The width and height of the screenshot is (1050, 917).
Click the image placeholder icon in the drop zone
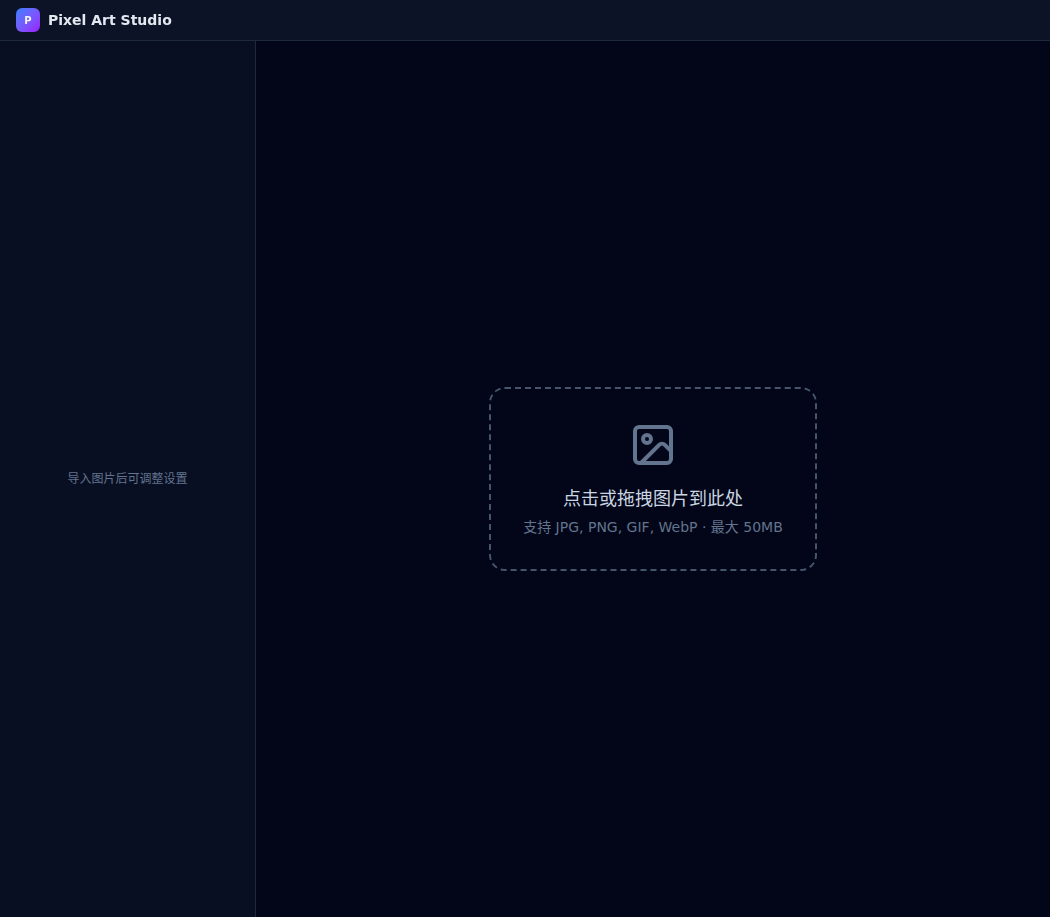[x=653, y=445]
